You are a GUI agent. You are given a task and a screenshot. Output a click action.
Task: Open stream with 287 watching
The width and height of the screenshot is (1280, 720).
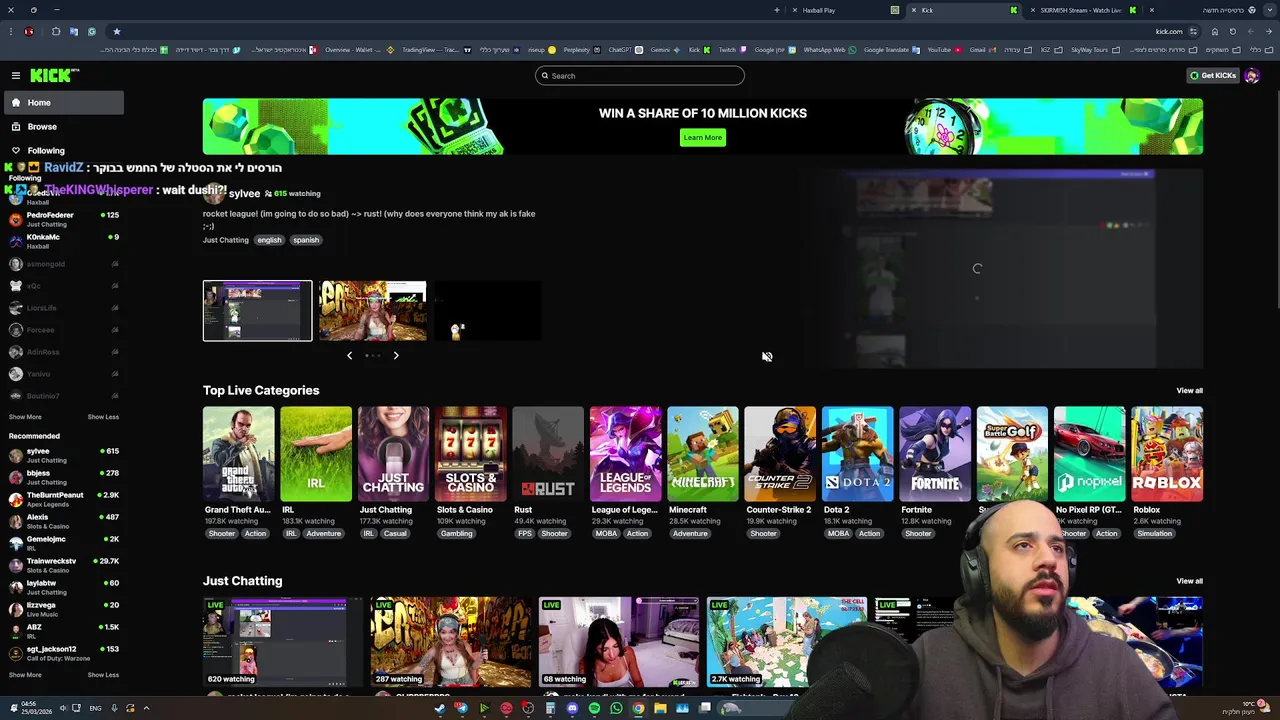451,642
